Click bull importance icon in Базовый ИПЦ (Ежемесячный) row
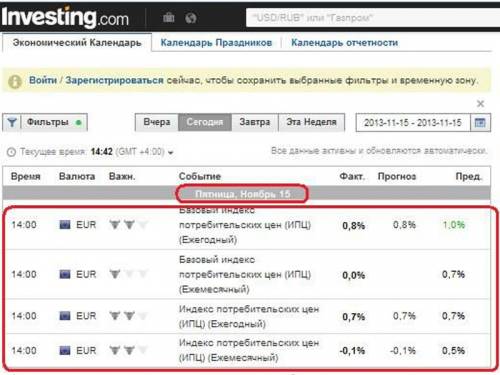500x375 pixels. 128,274
